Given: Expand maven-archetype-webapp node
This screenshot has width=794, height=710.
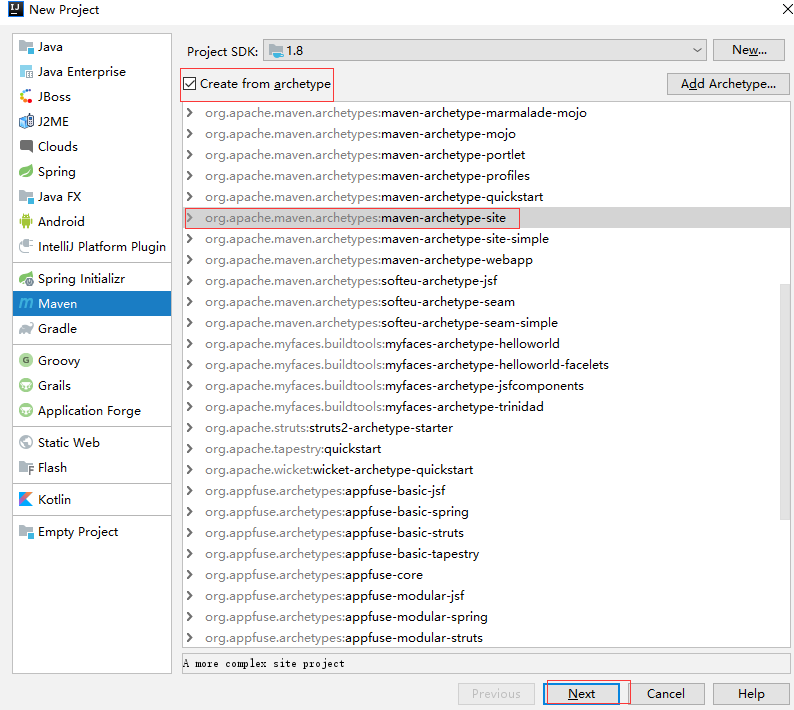Looking at the screenshot, I should [189, 260].
